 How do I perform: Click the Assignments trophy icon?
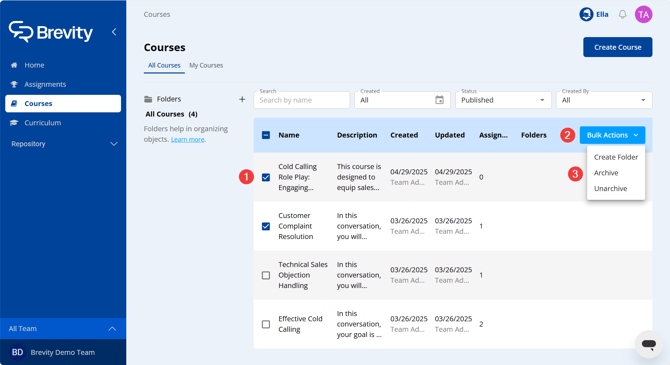(14, 84)
